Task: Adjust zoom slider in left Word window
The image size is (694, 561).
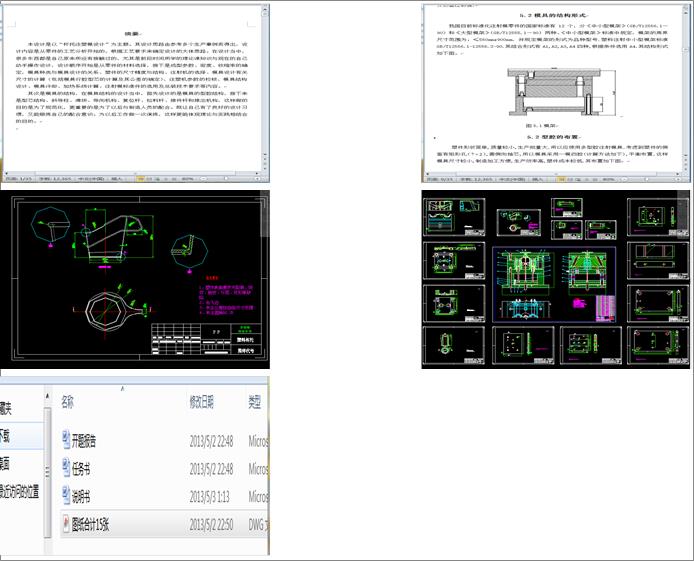Action: pos(226,179)
